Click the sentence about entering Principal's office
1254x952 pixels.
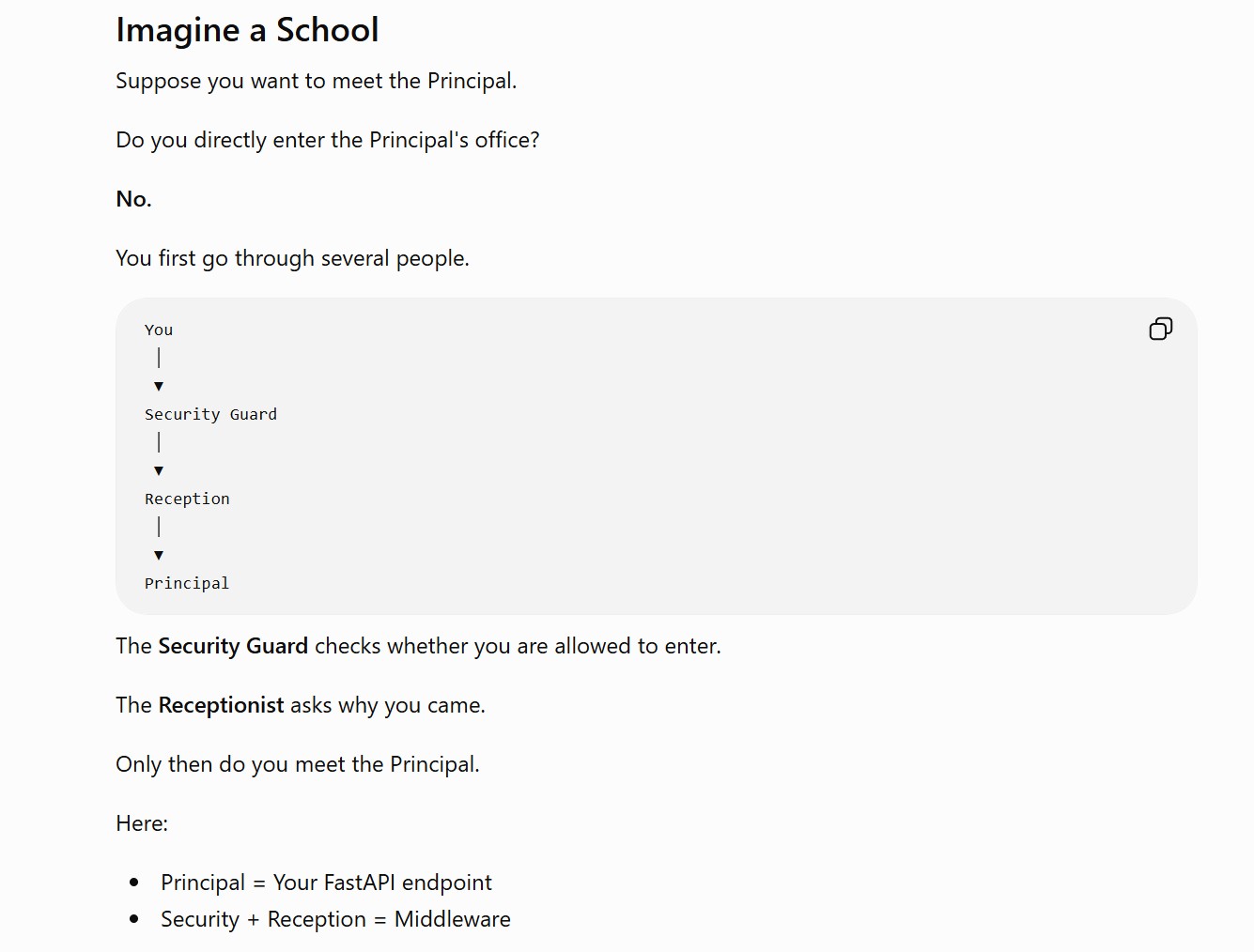click(328, 140)
